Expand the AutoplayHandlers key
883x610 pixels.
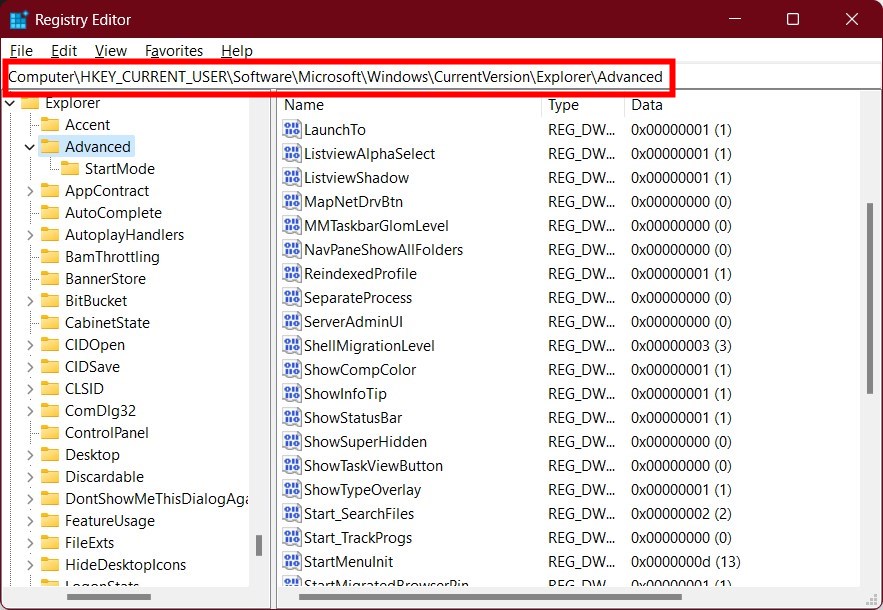point(30,235)
